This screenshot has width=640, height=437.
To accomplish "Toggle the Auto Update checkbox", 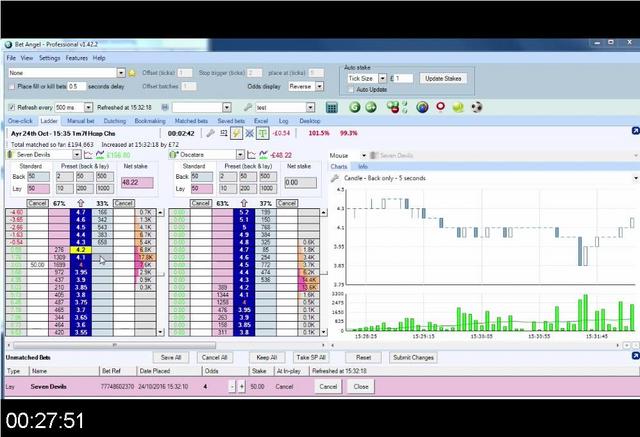I will click(x=351, y=89).
